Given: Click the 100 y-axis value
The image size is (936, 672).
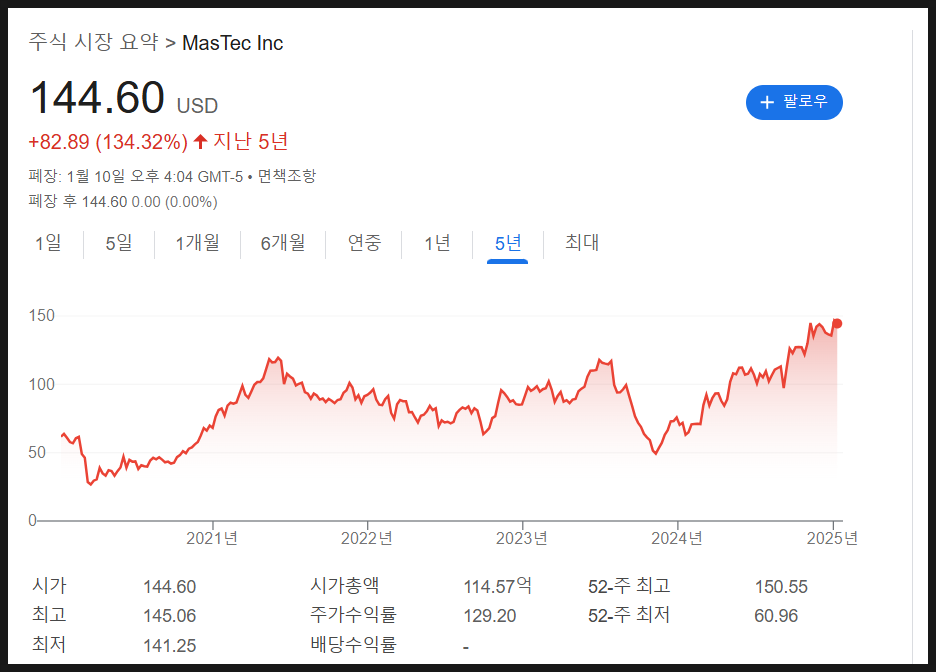Looking at the screenshot, I should (x=42, y=384).
